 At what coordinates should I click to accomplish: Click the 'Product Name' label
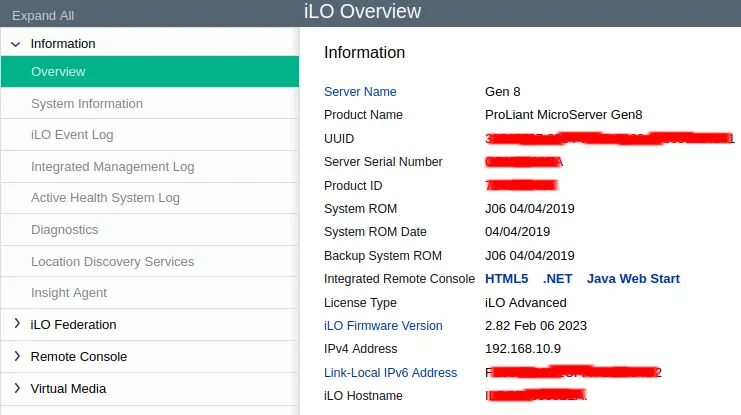pos(363,115)
